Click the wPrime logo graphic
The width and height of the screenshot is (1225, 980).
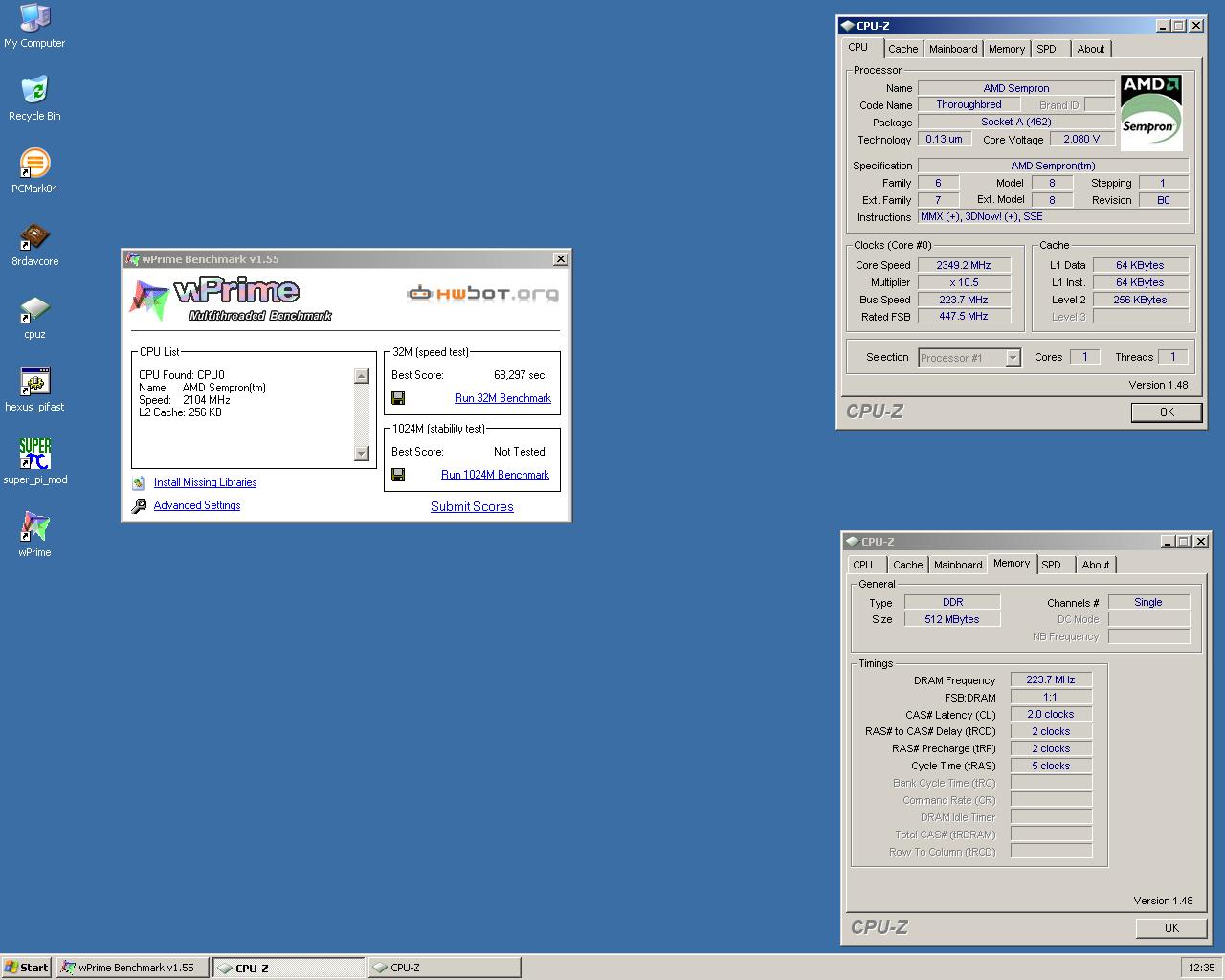point(232,299)
